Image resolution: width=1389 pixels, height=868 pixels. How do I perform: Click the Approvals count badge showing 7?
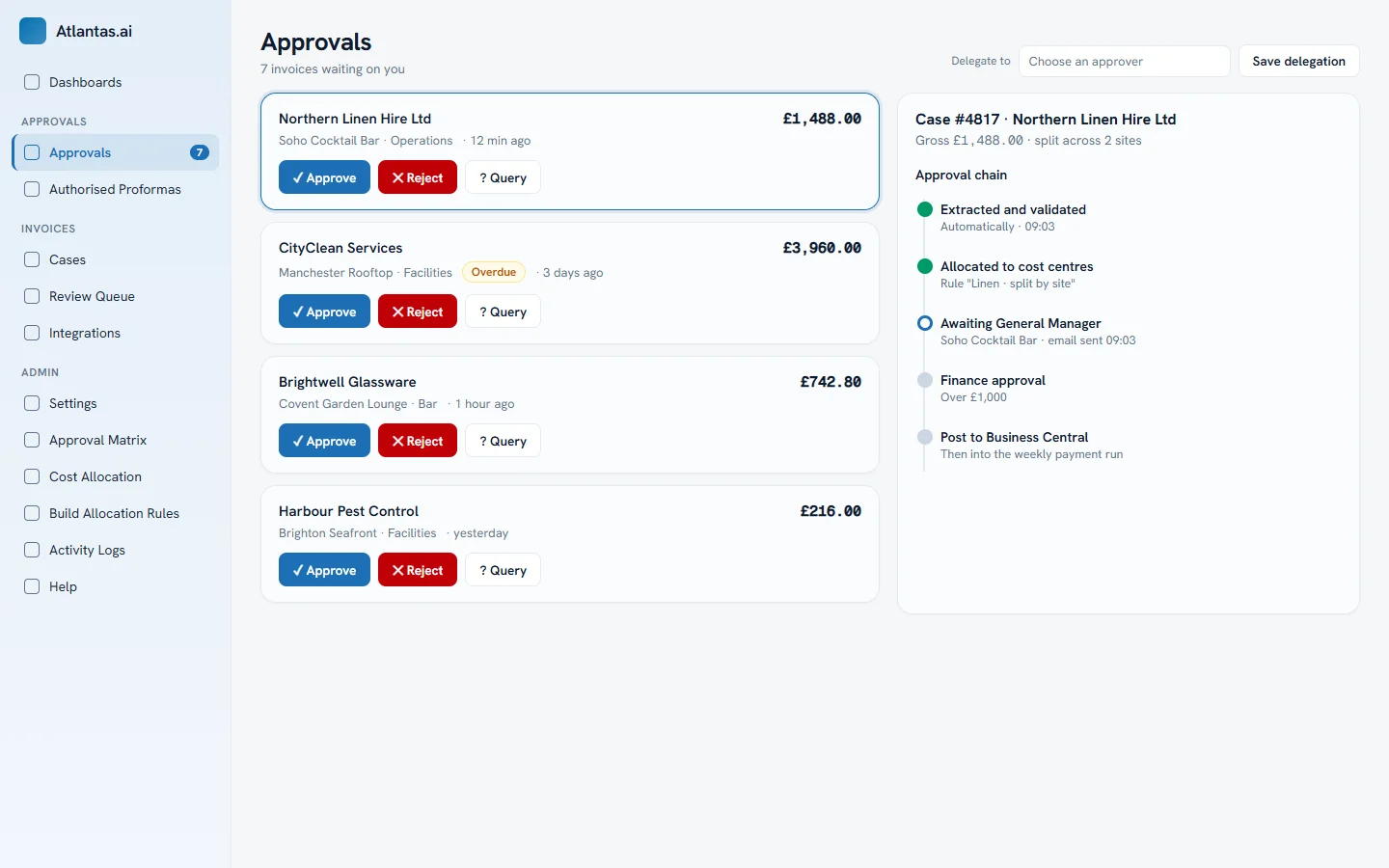point(200,152)
